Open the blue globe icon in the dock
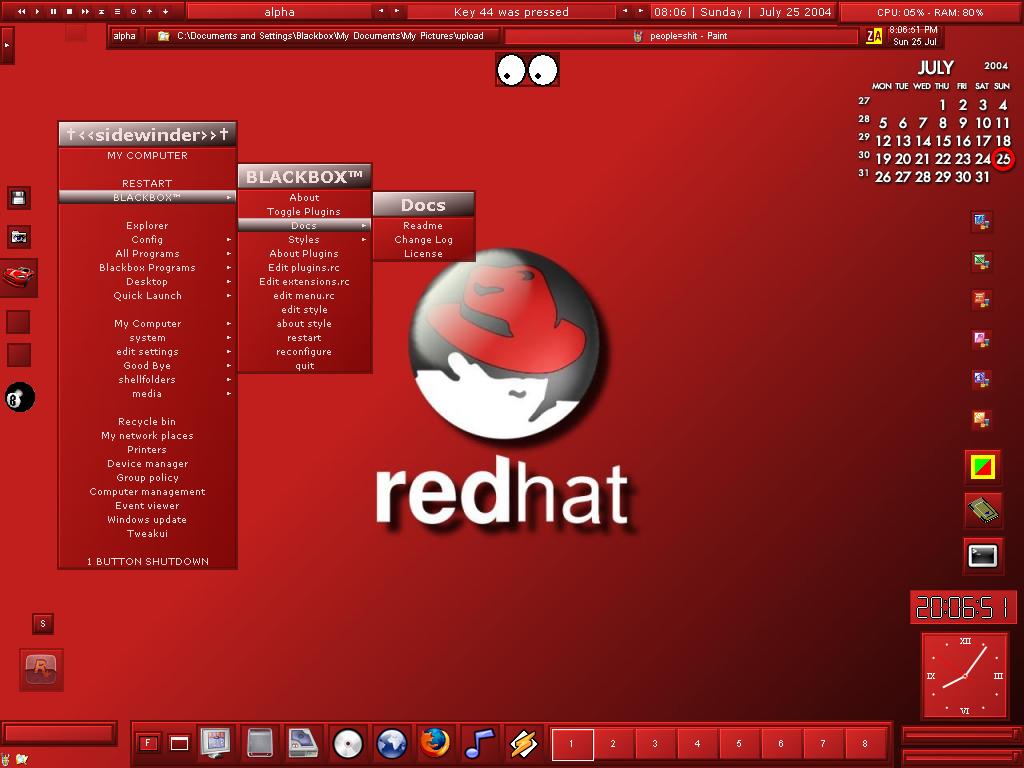Screen dimensions: 1024x768 pos(391,743)
